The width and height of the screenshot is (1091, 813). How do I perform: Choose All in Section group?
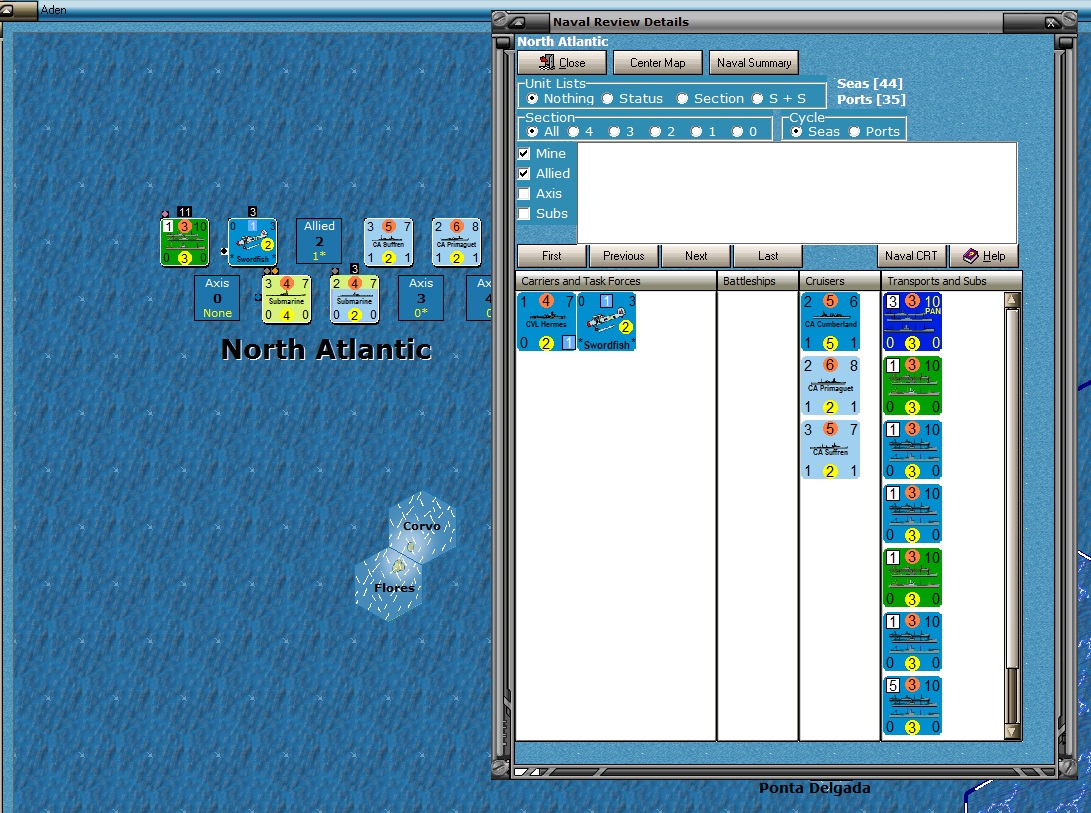point(543,132)
